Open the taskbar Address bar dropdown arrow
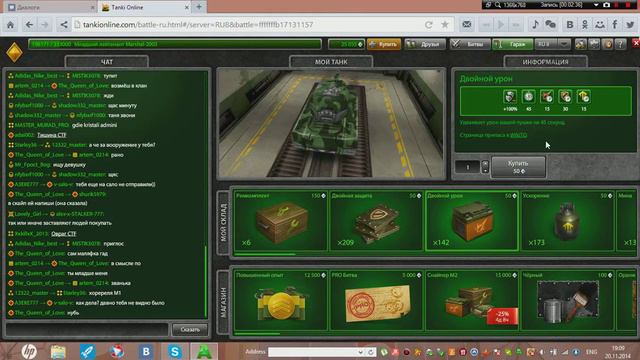The width and height of the screenshot is (640, 360). [x=360, y=352]
